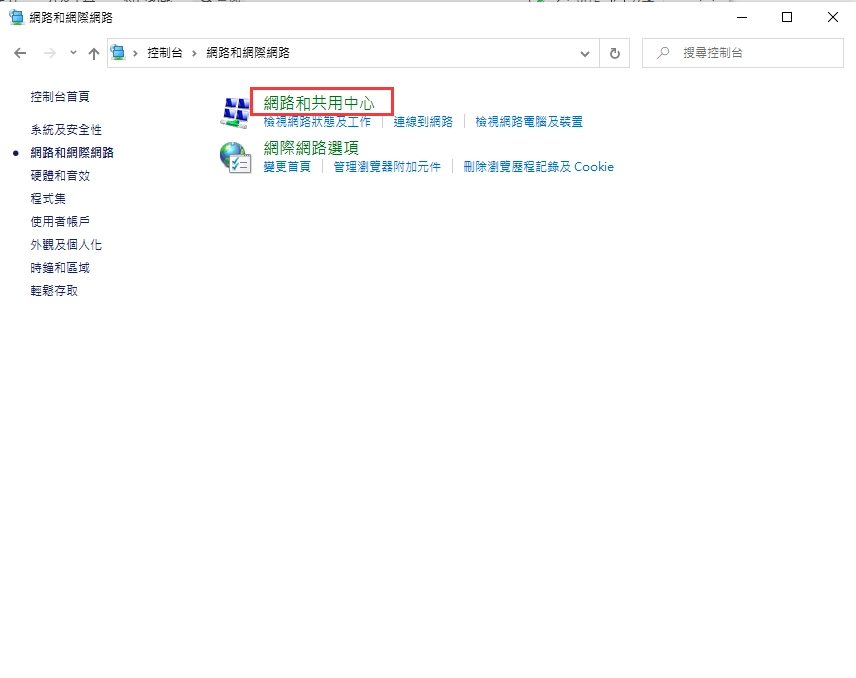Viewport: 856px width, 678px height.
Task: Go to 控制台首頁 in sidebar
Action: point(60,97)
